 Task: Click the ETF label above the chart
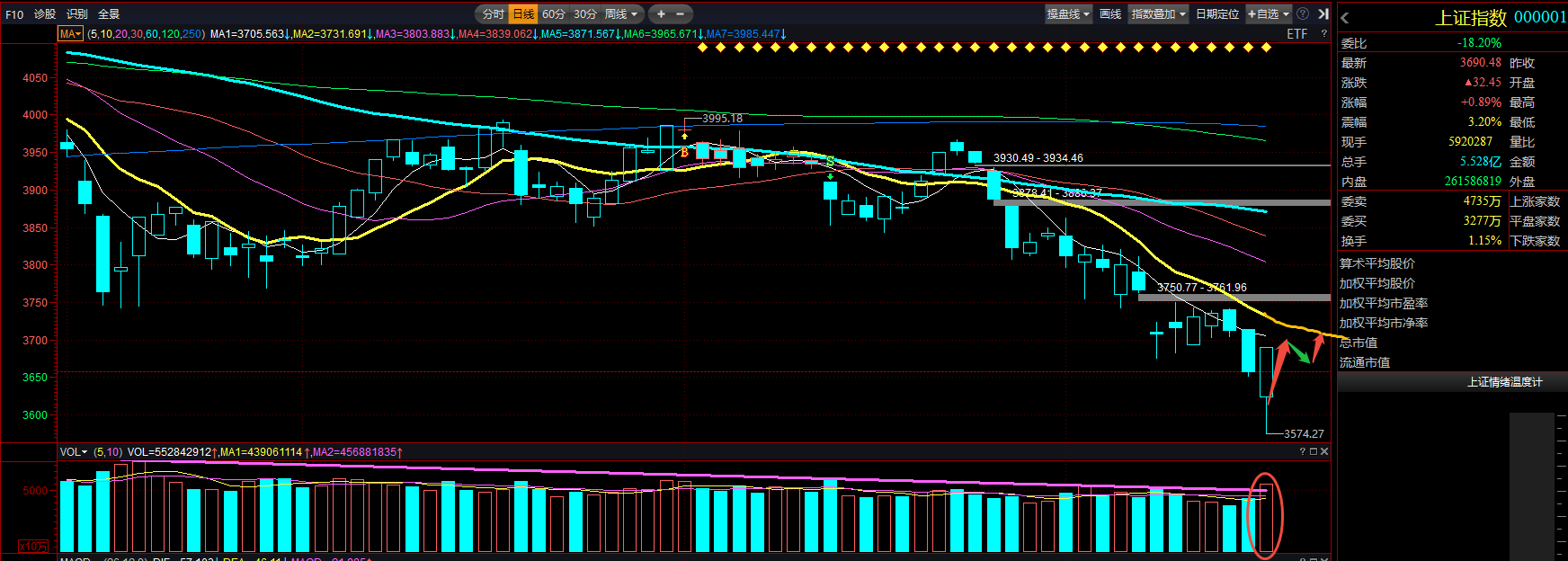(1297, 34)
